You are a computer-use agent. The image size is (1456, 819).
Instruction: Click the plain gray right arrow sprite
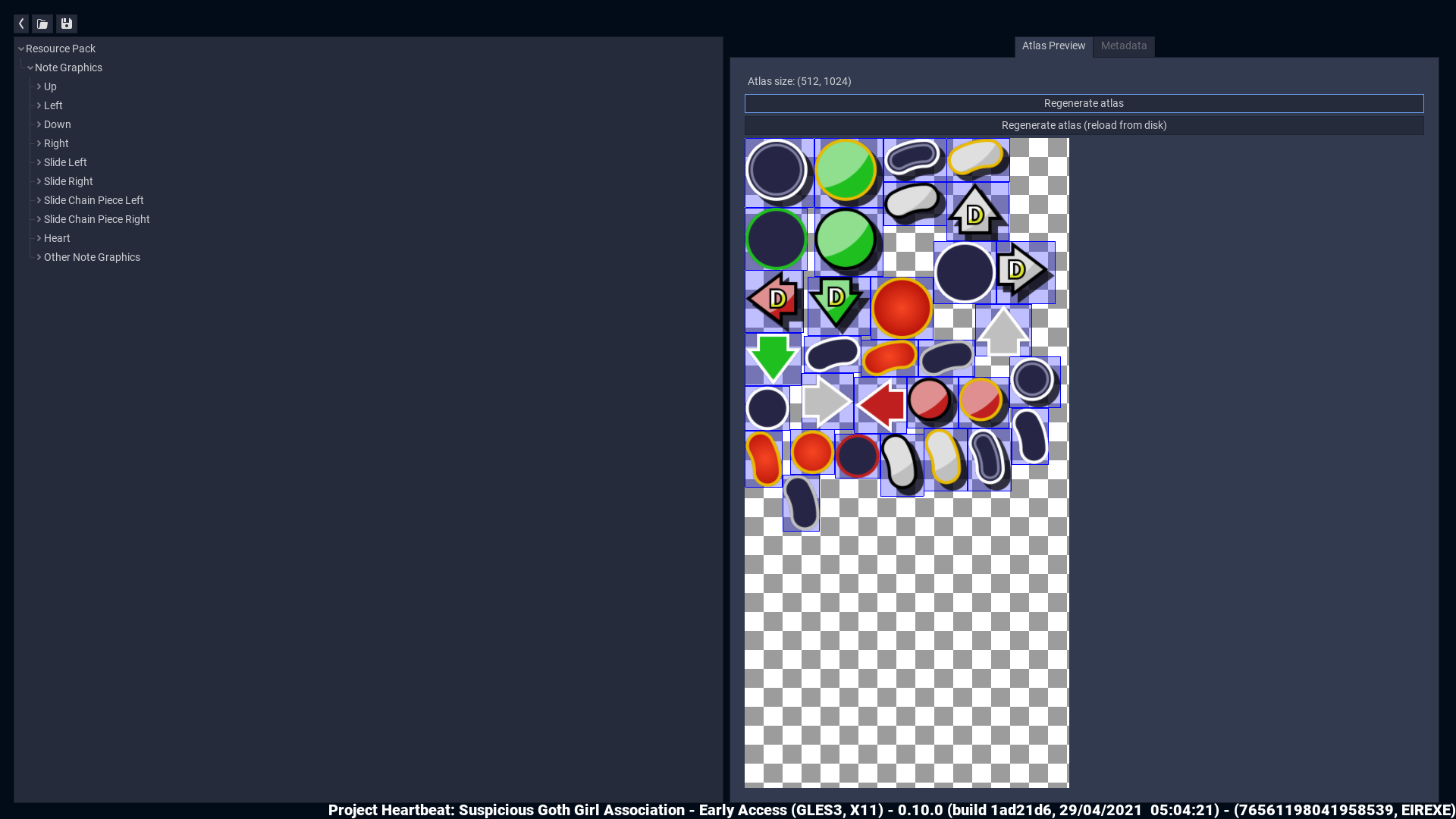827,402
